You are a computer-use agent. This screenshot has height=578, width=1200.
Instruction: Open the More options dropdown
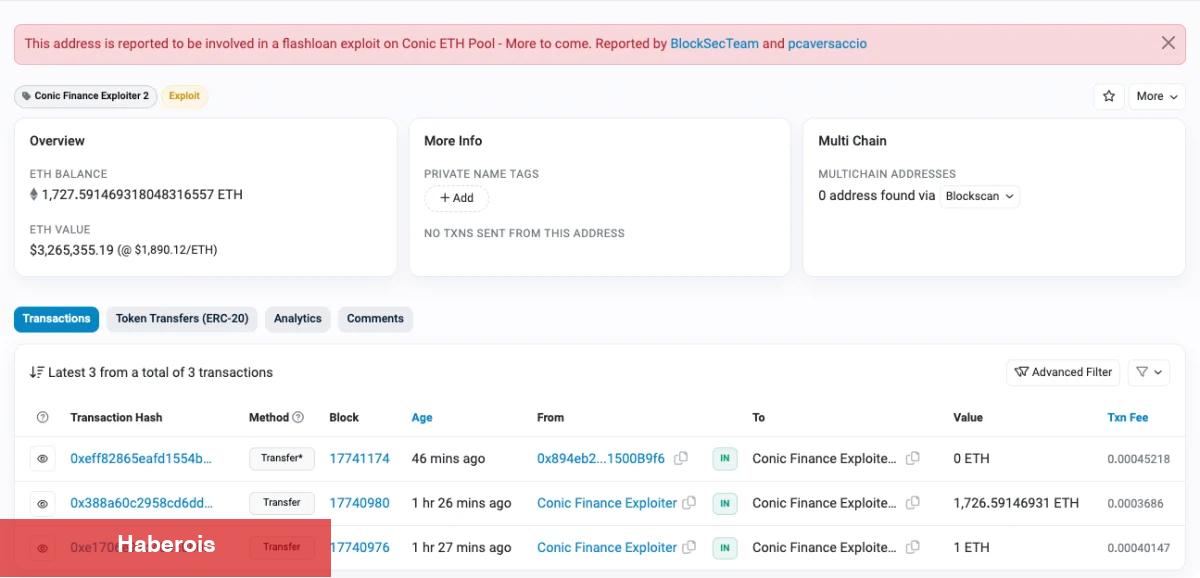[x=1157, y=96]
